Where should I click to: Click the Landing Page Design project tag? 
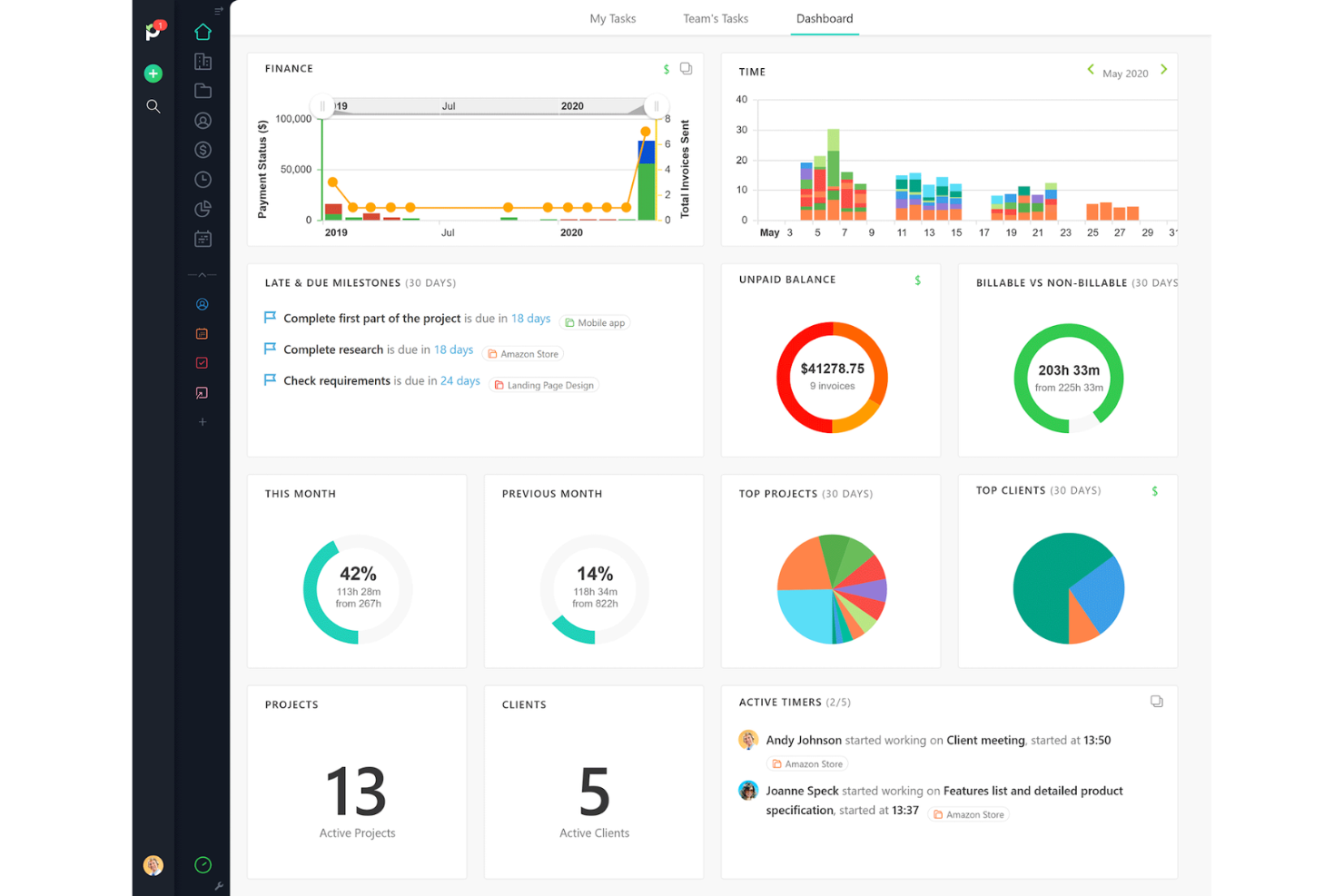click(x=544, y=385)
